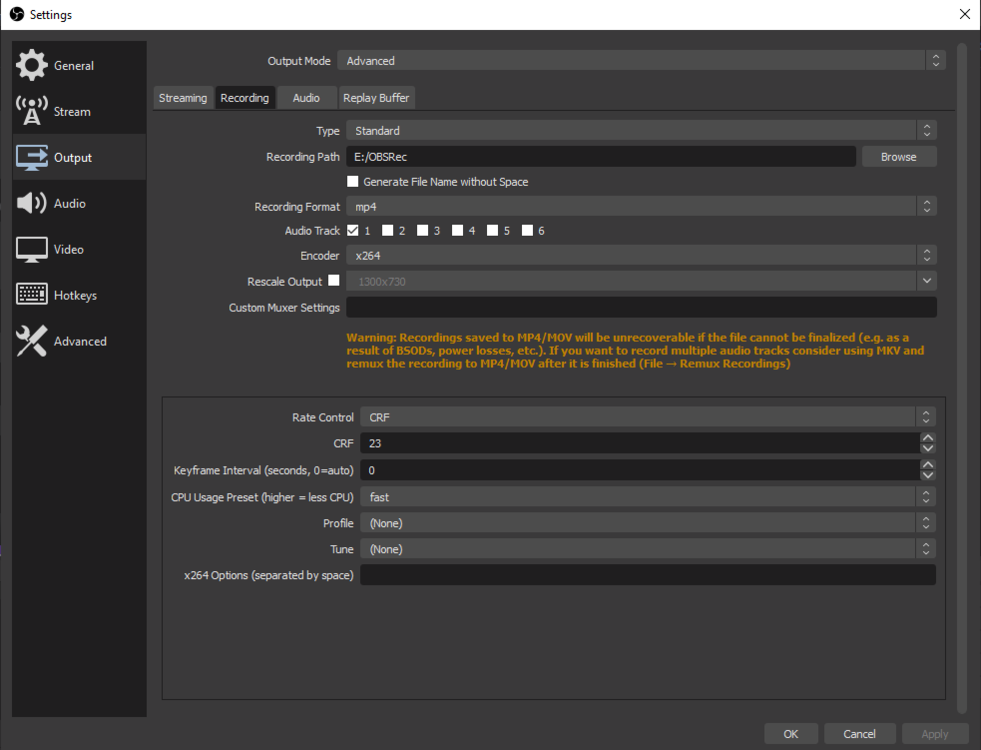Enable Generate File Name without Space
The height and width of the screenshot is (750, 981).
[x=352, y=181]
